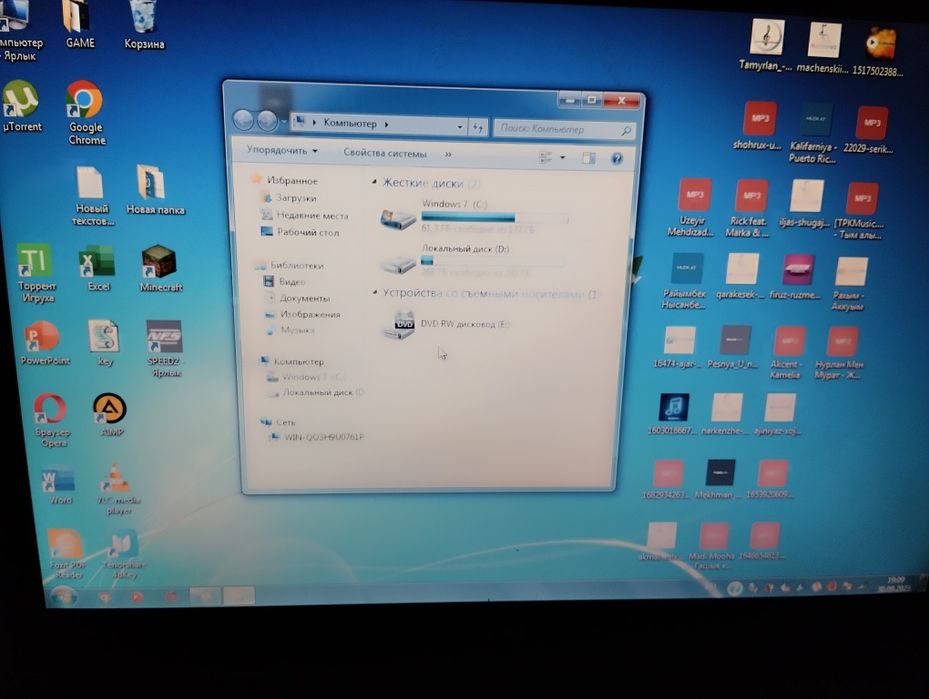
Task: Open the Корзина recycle bin icon
Action: (143, 24)
